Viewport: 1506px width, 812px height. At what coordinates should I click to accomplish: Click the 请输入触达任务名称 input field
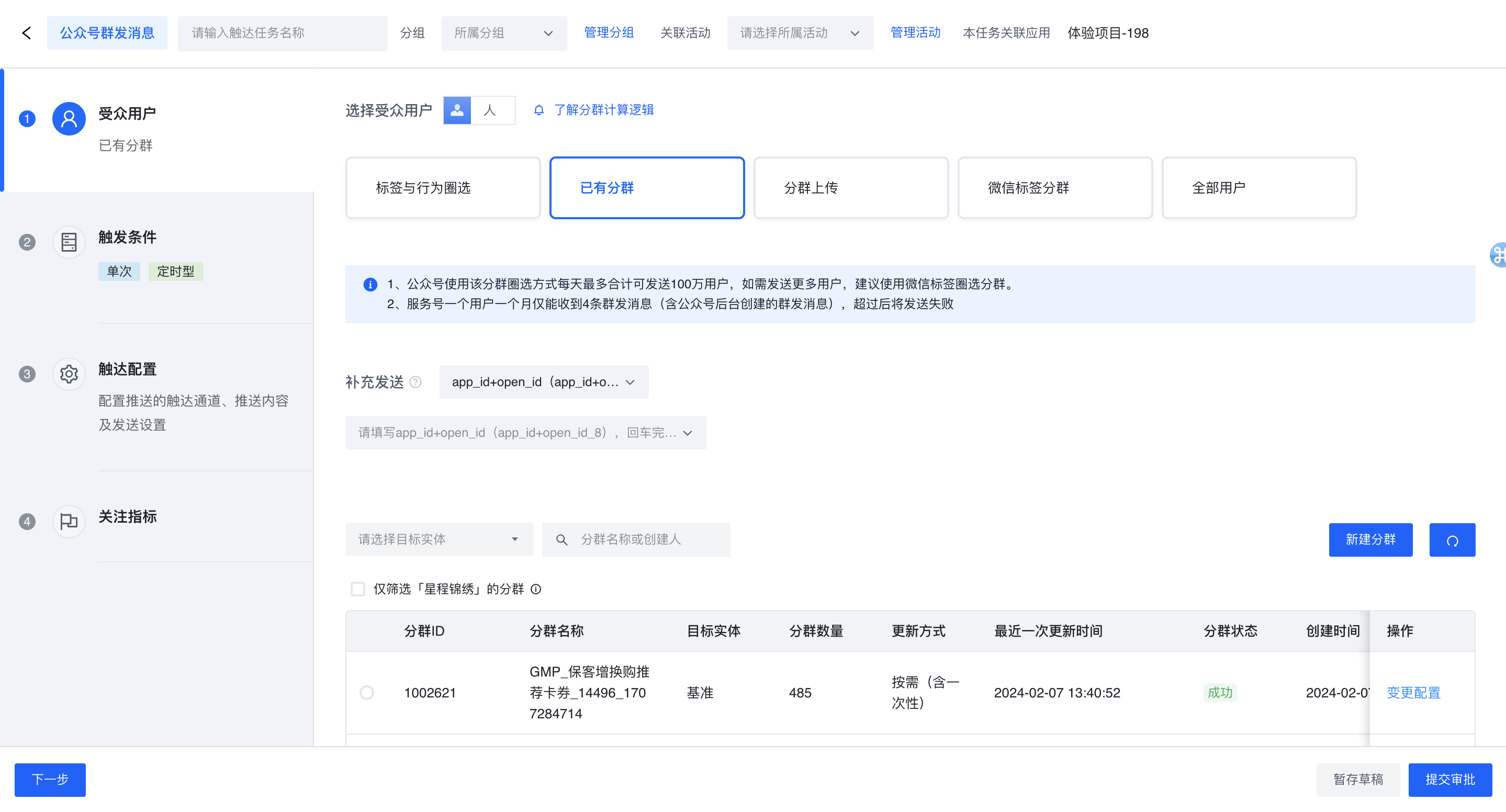tap(282, 33)
